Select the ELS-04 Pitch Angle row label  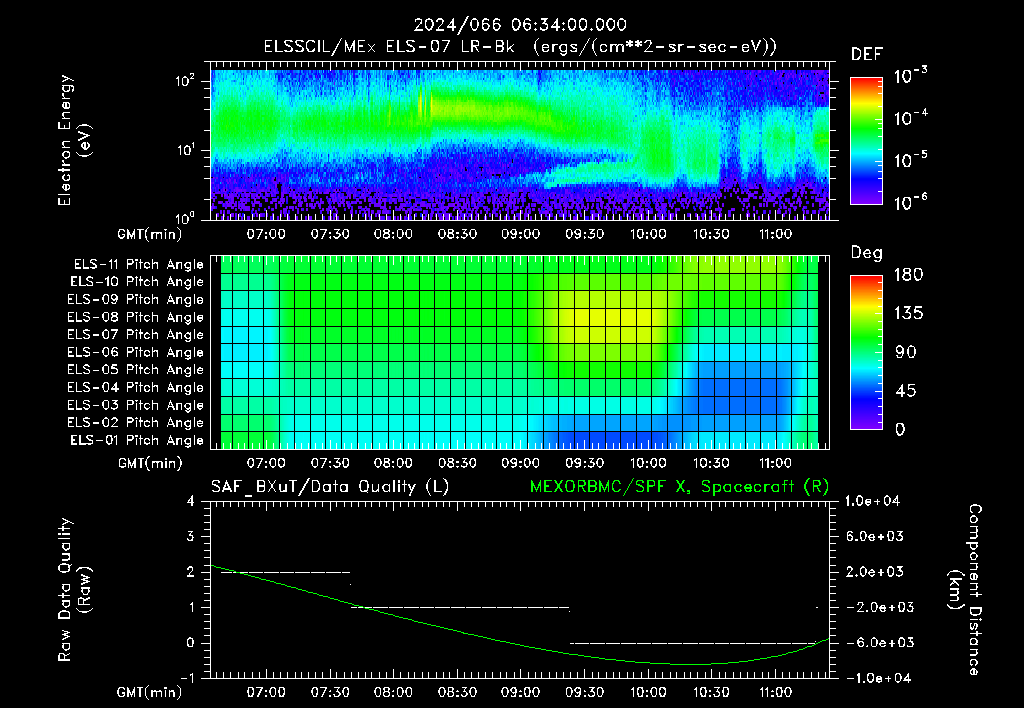click(136, 388)
